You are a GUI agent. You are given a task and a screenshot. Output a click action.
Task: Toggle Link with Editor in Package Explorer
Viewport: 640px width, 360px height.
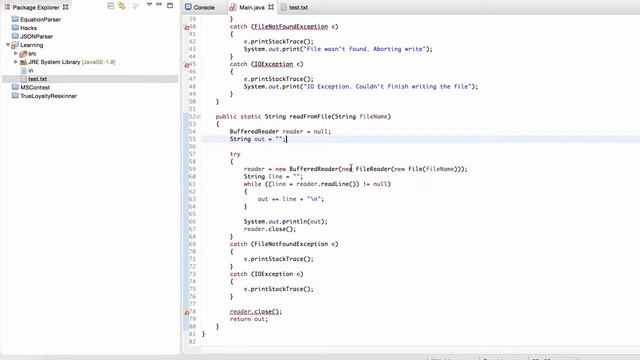click(122, 6)
